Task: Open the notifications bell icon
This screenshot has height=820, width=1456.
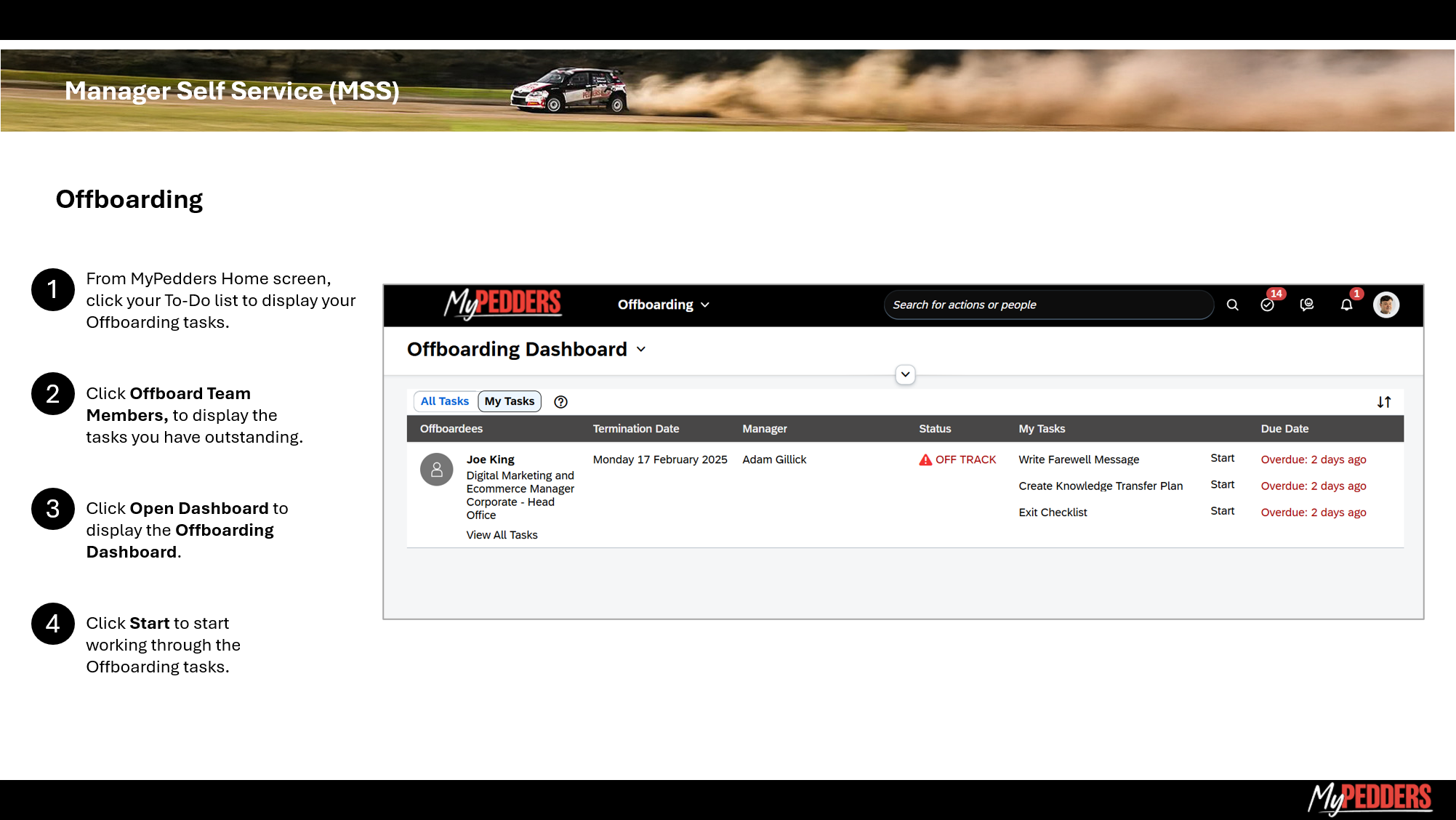Action: tap(1346, 305)
